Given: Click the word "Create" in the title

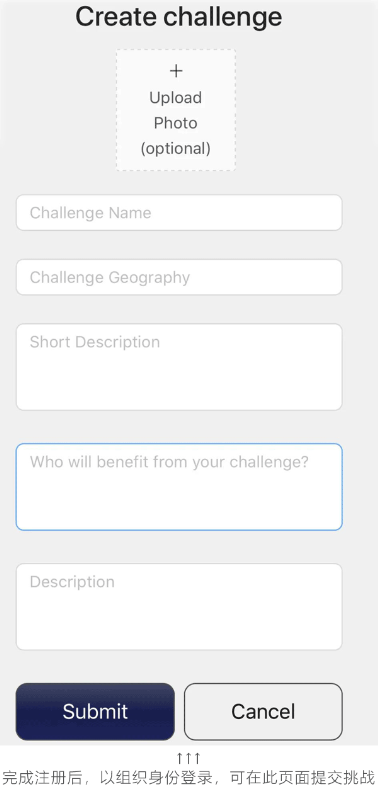Looking at the screenshot, I should [117, 17].
